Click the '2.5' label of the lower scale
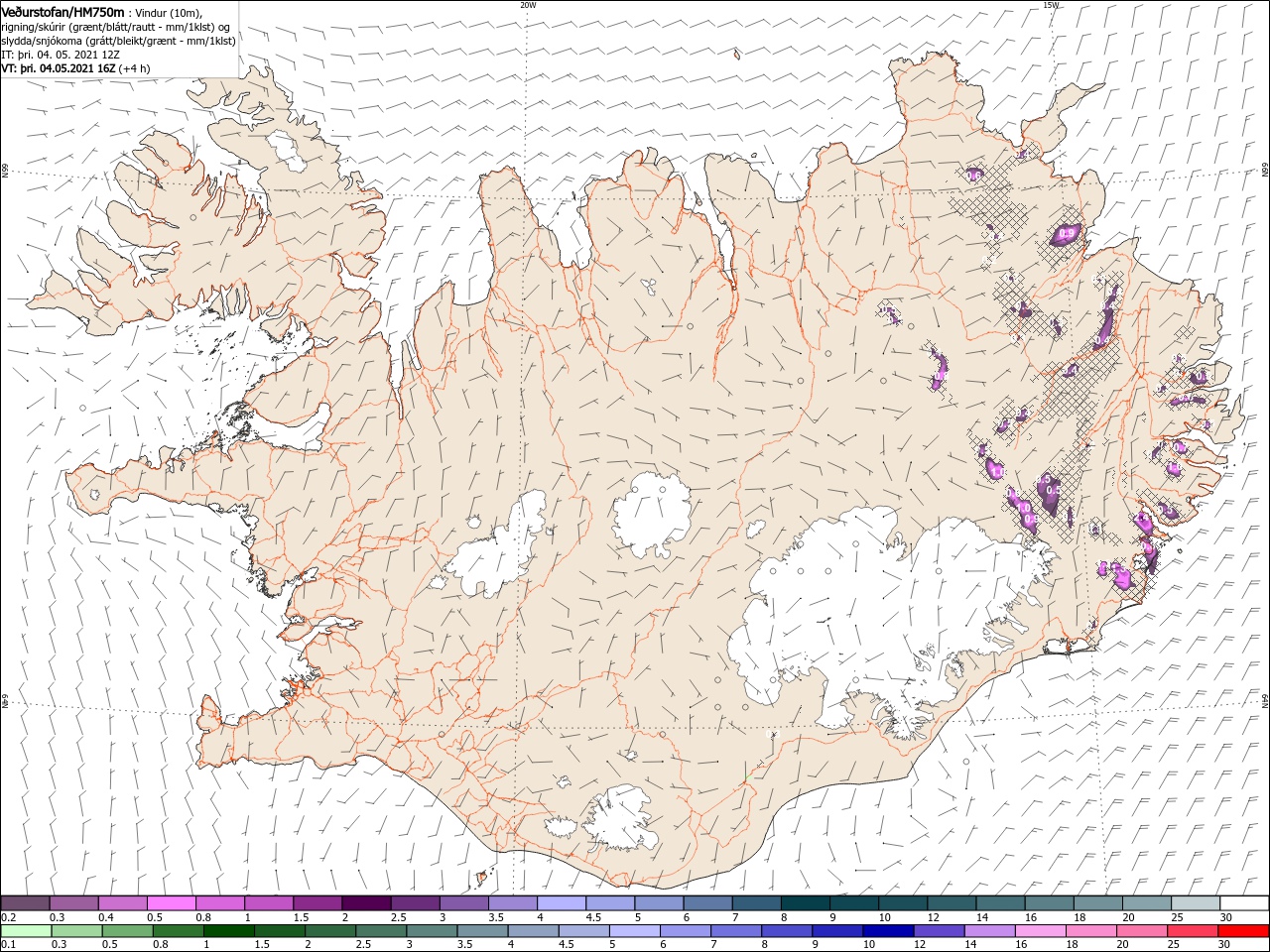 click(363, 944)
